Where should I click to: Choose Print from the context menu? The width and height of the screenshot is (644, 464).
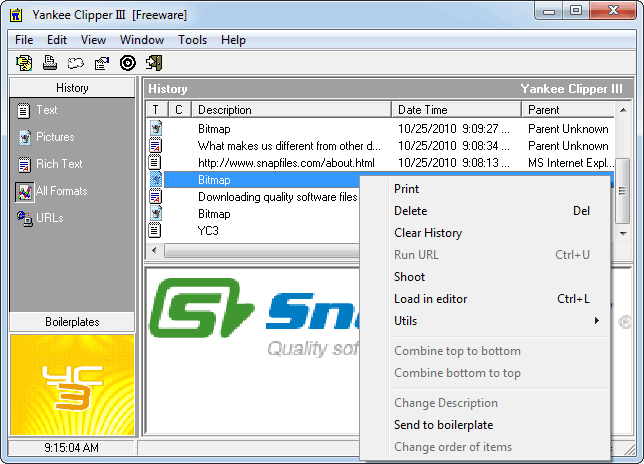[485, 189]
